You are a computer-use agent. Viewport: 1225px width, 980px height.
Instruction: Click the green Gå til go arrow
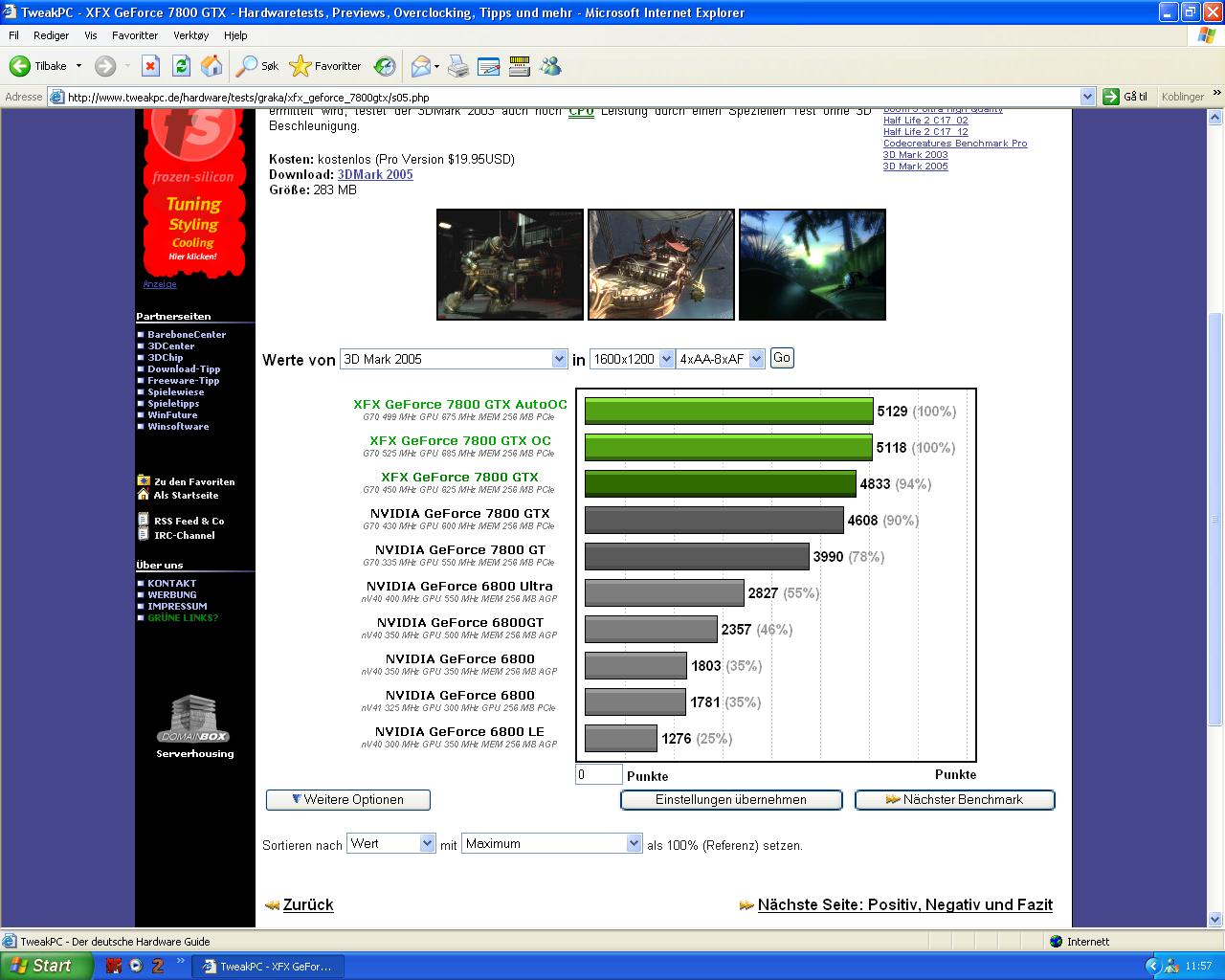click(x=1110, y=97)
